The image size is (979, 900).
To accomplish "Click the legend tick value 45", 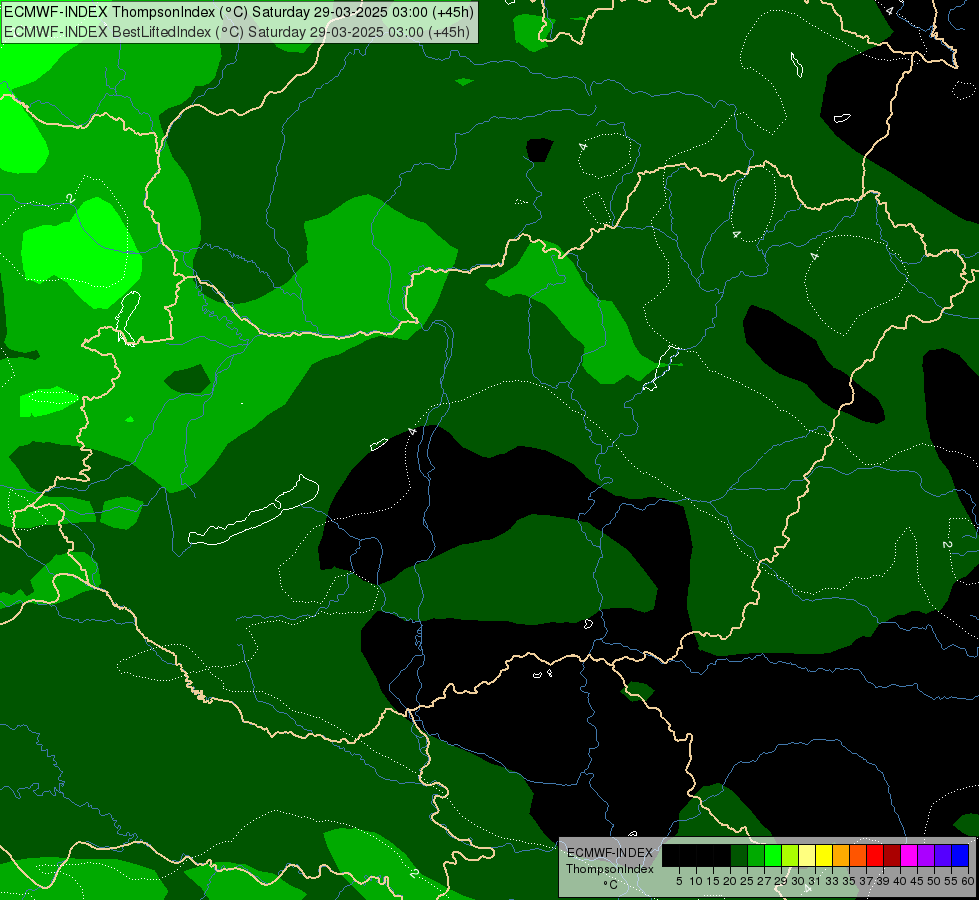I will tap(917, 881).
